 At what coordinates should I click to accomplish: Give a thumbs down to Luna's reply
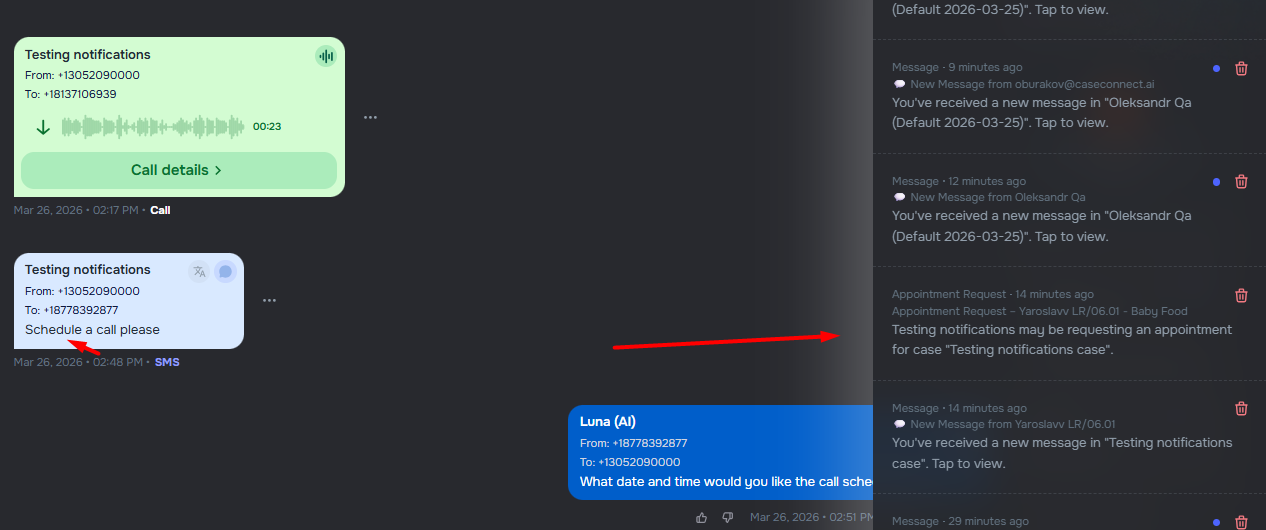727,517
